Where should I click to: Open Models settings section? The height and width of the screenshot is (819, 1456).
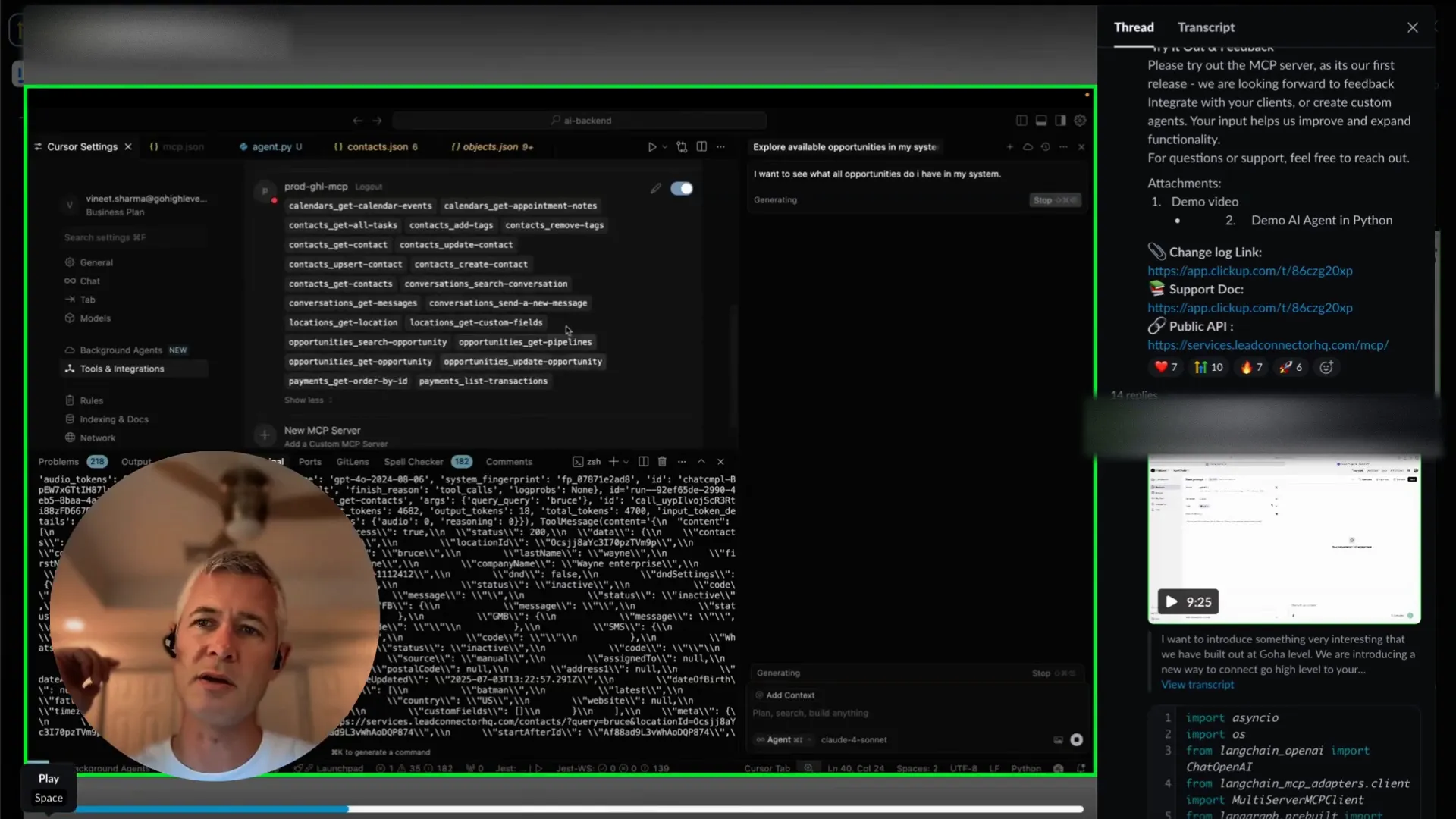point(95,318)
